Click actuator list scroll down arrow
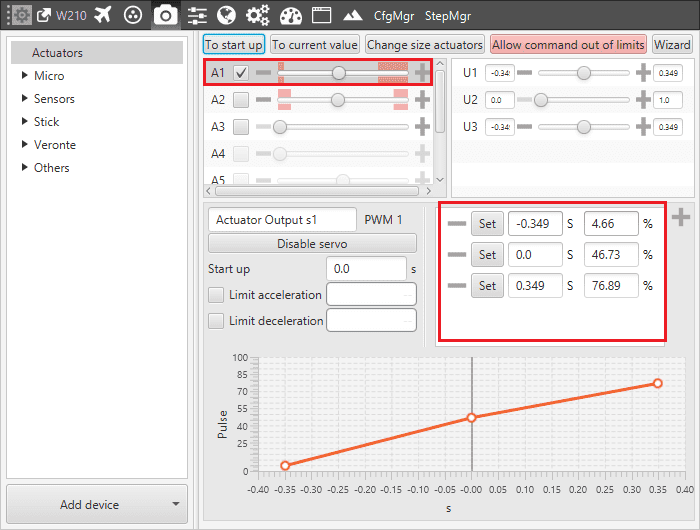Viewport: 700px width, 530px height. (x=440, y=180)
